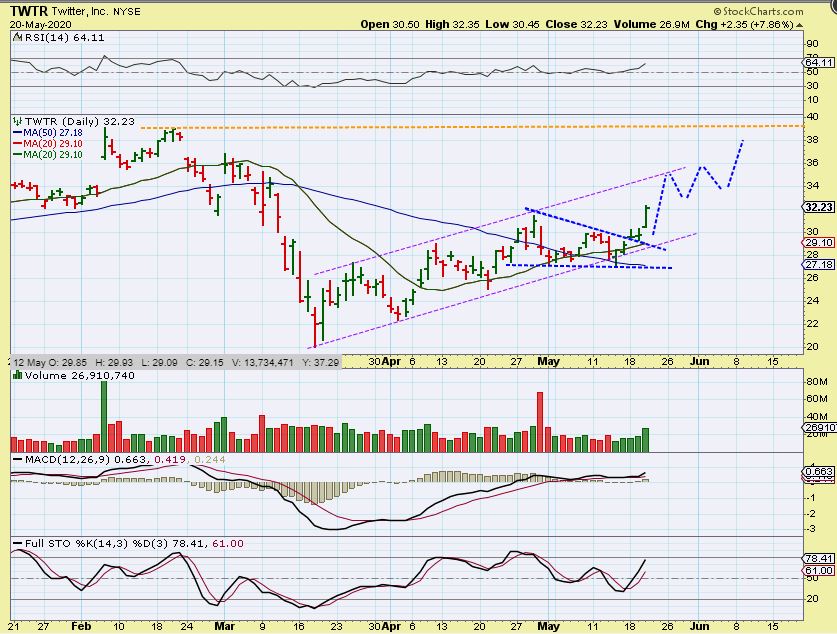Click the green 'MA(20) 29.10' legend entry

tap(53, 155)
